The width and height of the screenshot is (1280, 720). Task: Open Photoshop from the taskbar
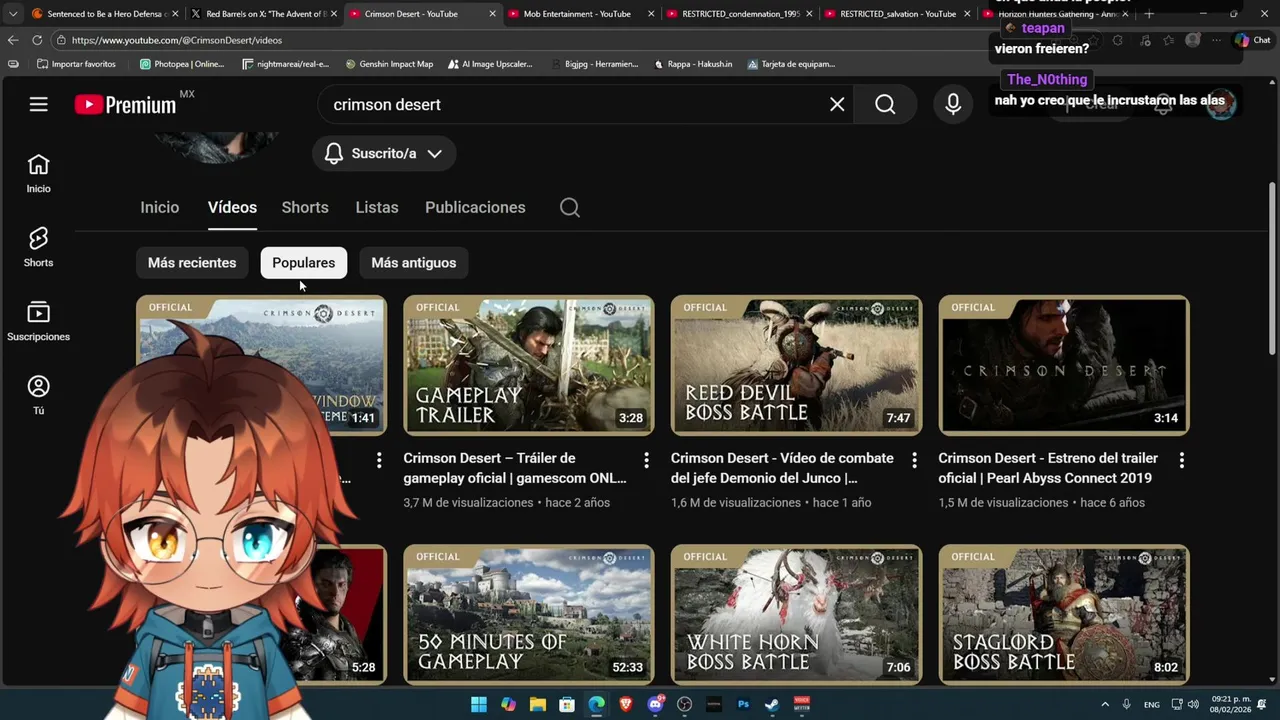(x=743, y=704)
